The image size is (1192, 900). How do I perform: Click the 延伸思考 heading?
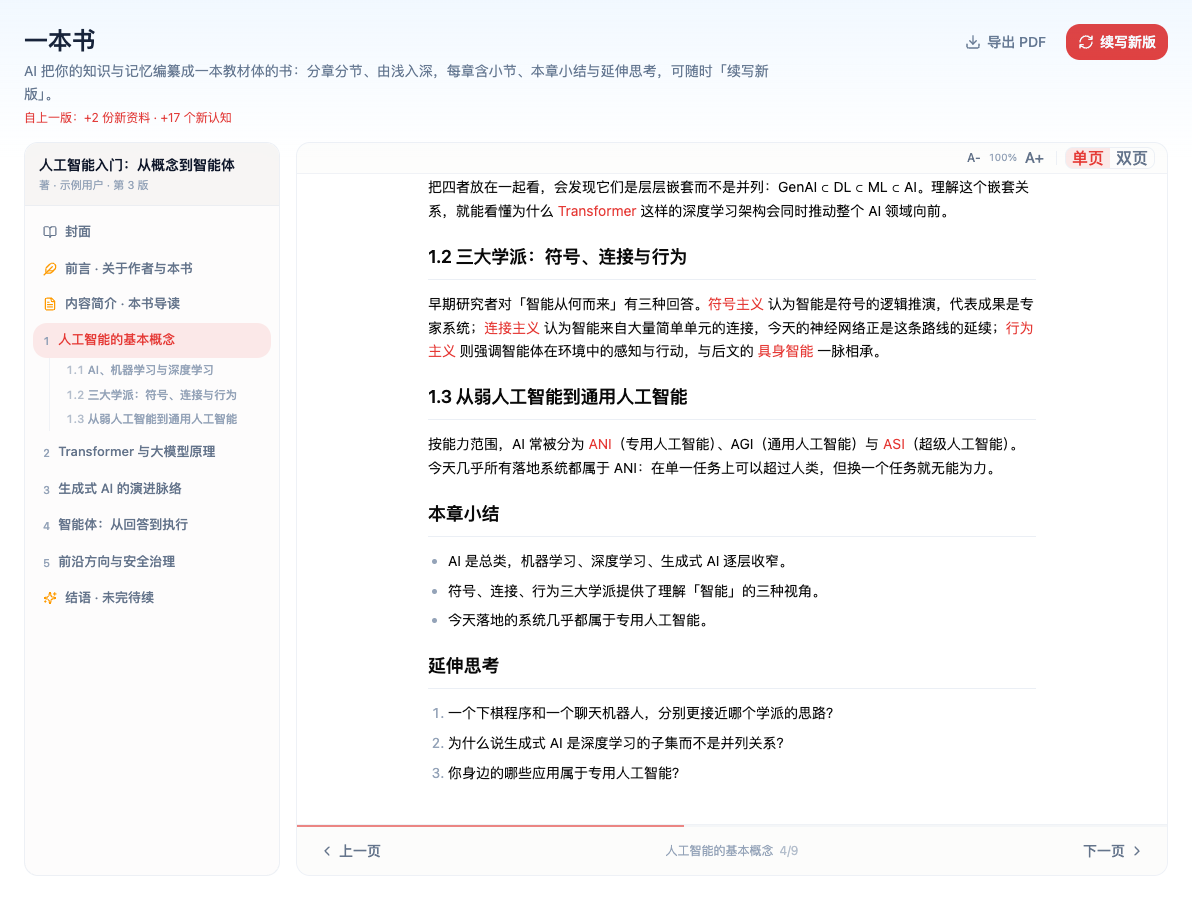[x=464, y=666]
